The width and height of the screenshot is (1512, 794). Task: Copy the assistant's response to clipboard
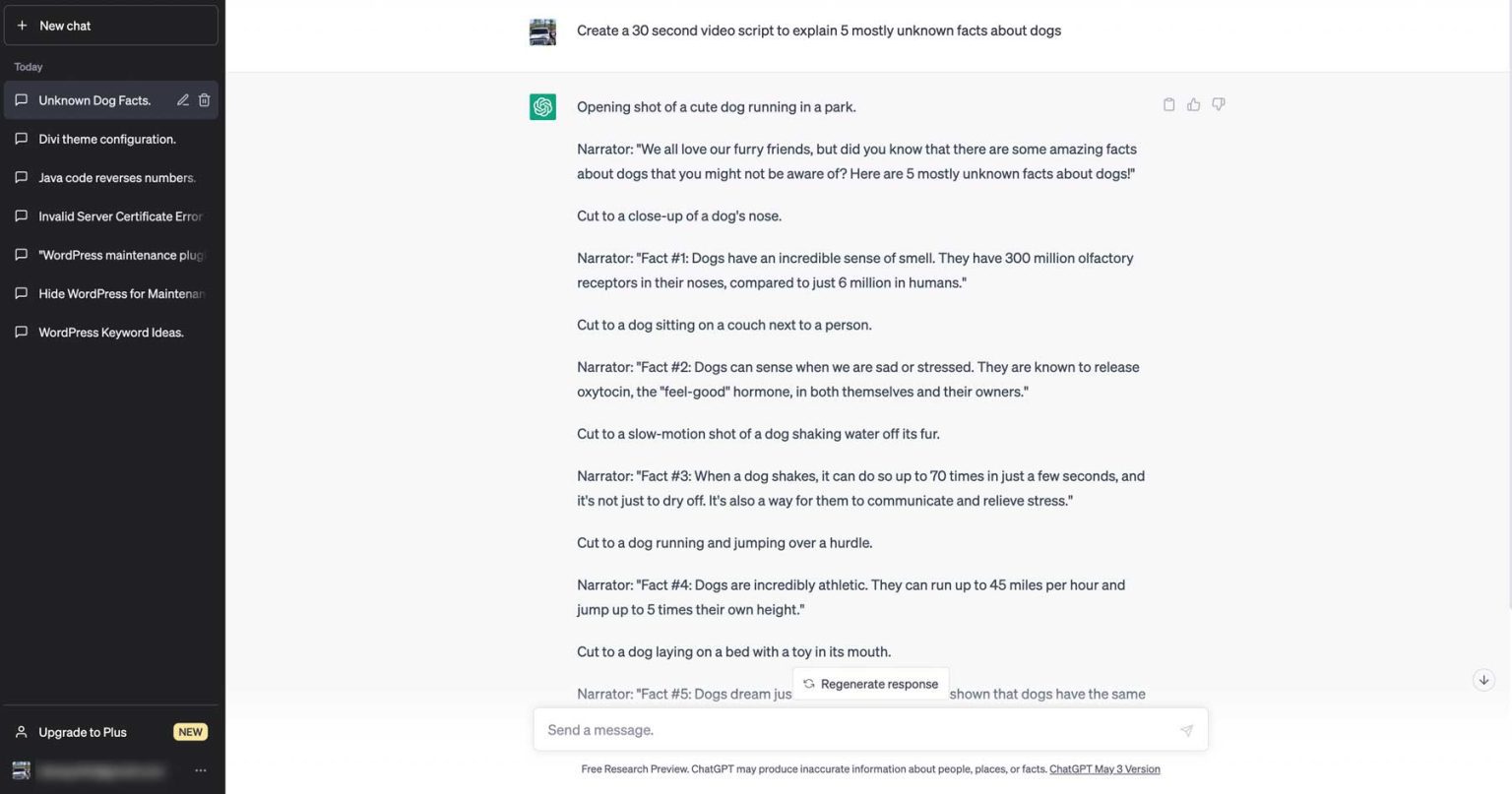pos(1168,103)
